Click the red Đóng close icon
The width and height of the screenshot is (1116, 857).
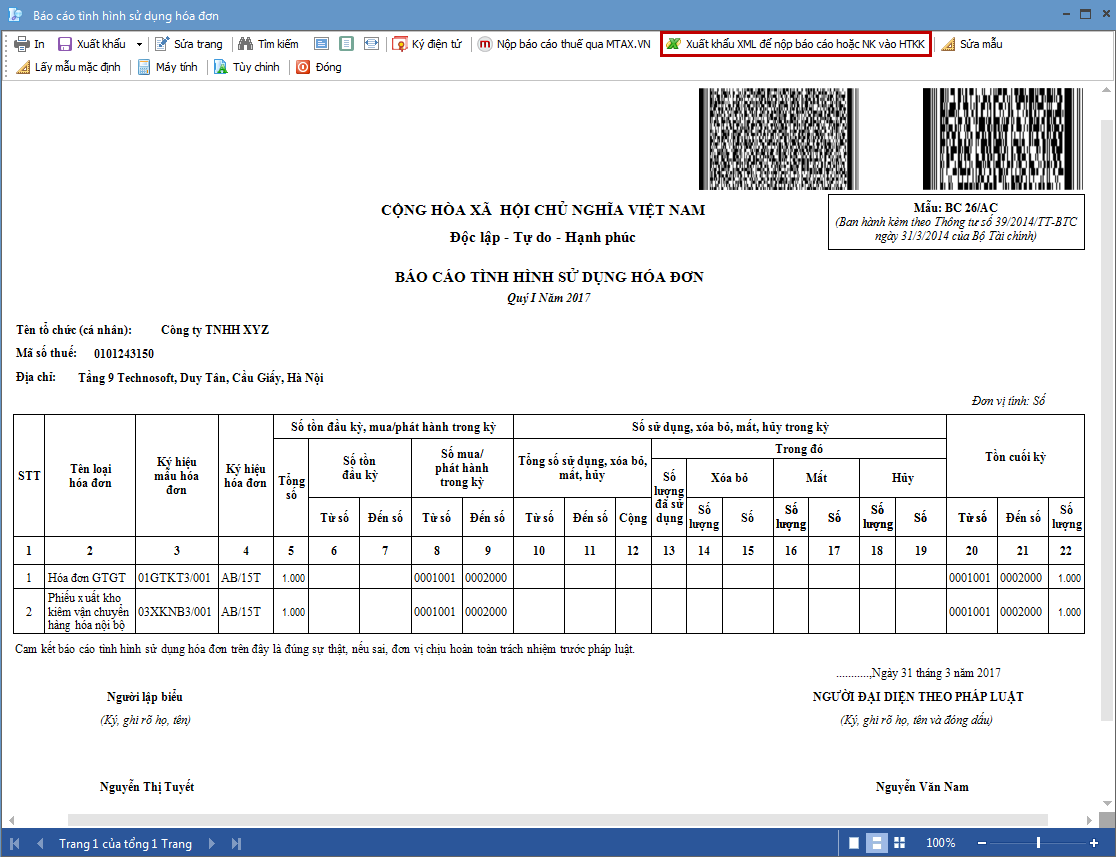[x=303, y=67]
